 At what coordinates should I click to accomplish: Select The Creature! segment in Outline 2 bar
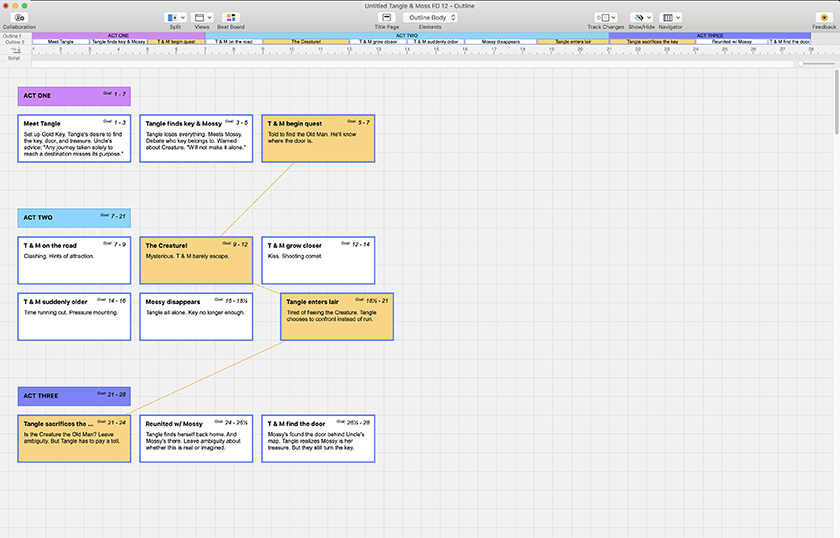point(306,42)
